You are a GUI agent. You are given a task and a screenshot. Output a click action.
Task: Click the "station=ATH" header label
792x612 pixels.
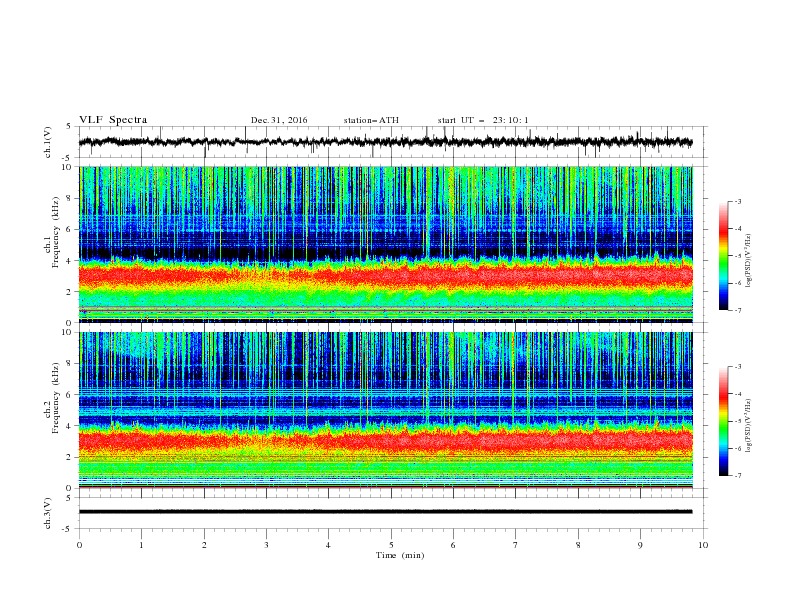coord(371,120)
